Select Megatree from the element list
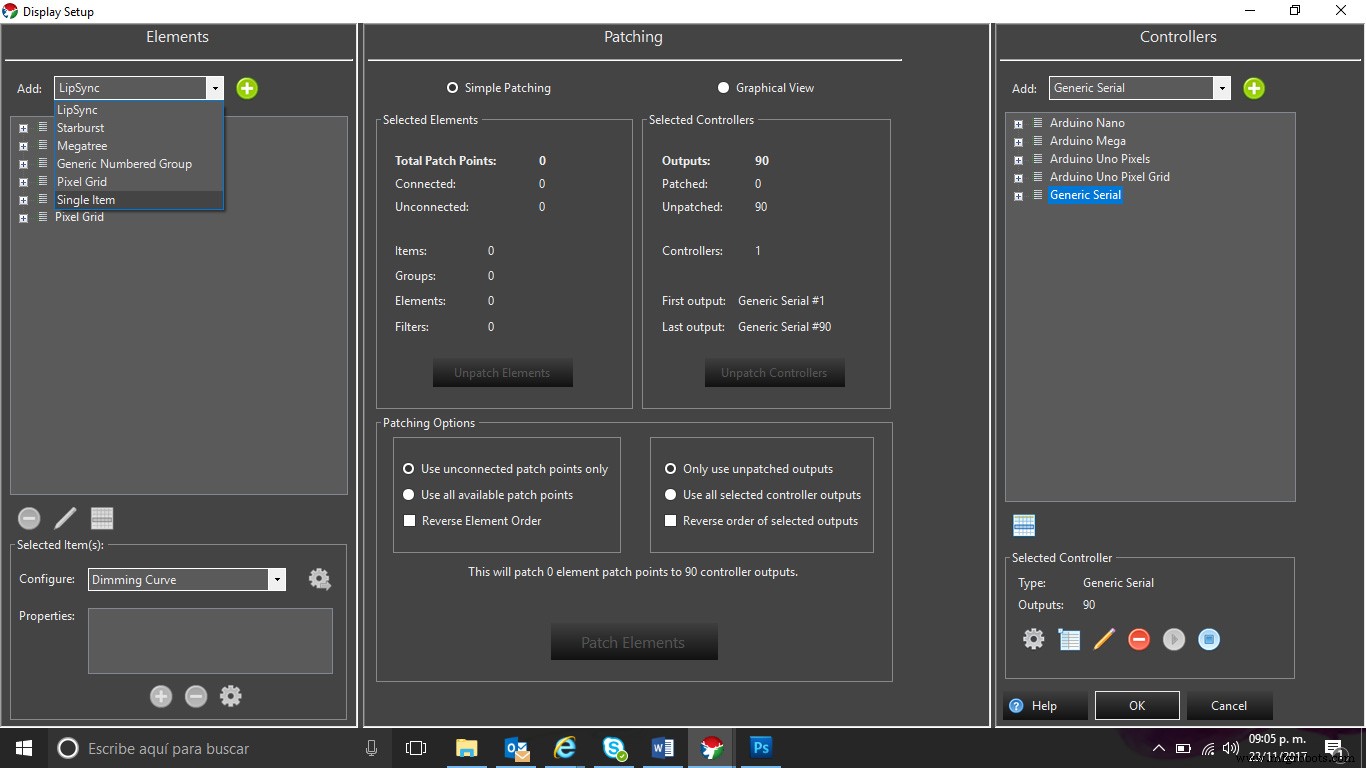 coord(82,145)
